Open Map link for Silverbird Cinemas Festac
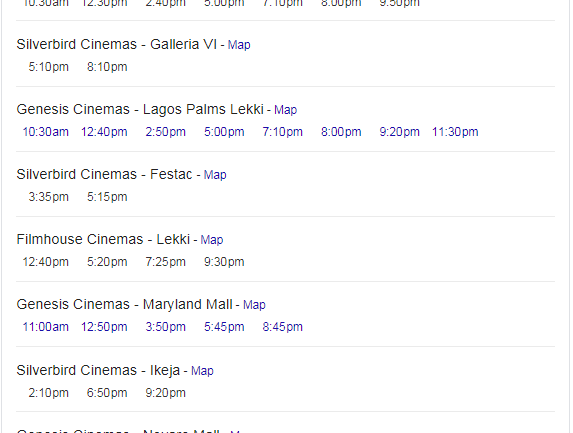 pyautogui.click(x=215, y=175)
